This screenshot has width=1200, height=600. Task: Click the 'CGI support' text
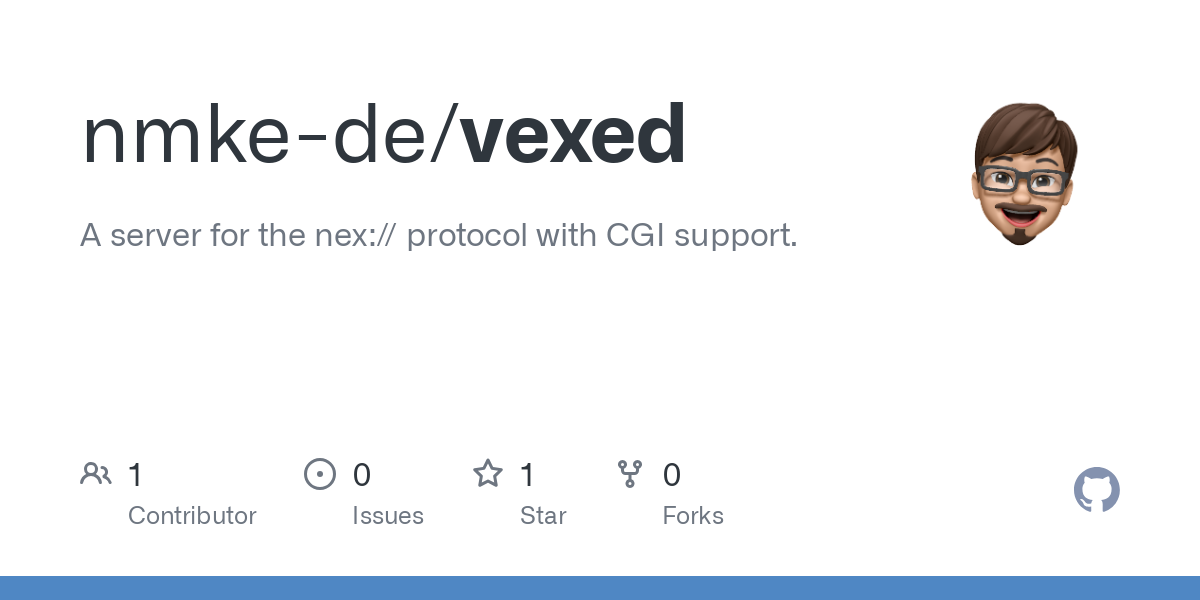click(701, 236)
